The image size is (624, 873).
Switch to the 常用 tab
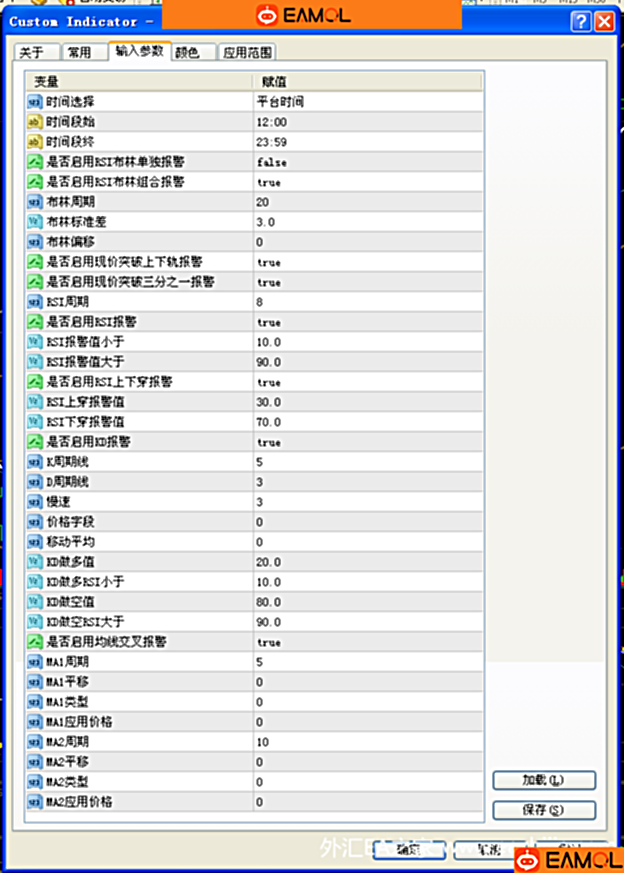click(79, 53)
